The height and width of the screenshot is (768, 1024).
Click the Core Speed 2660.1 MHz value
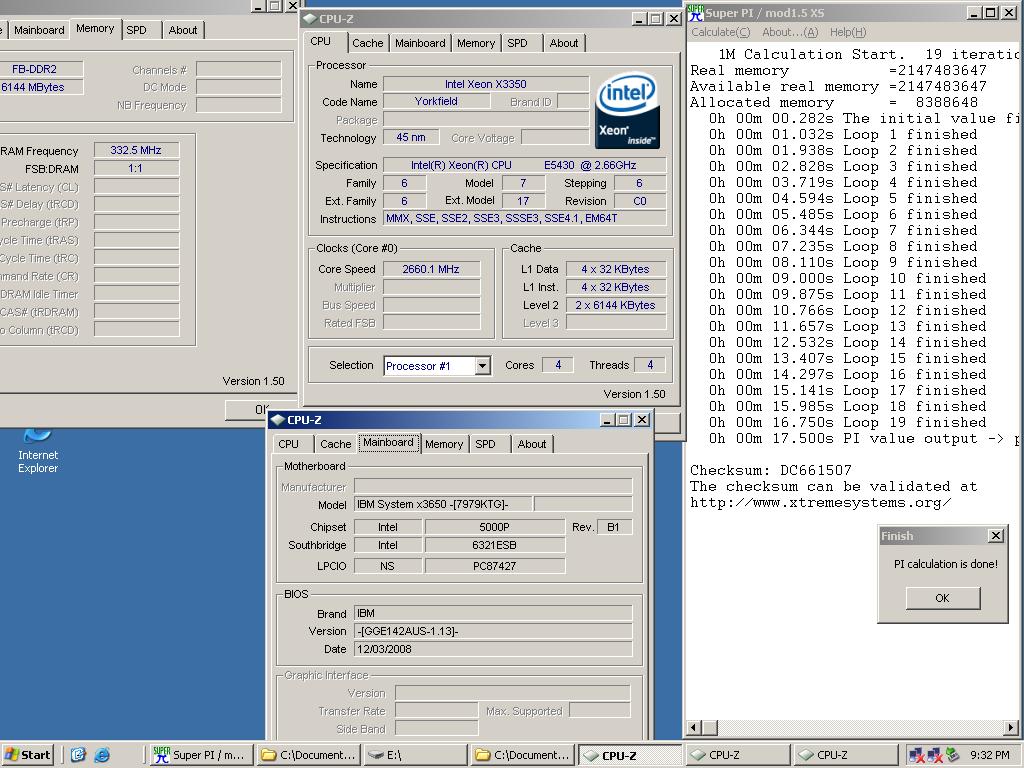(431, 269)
